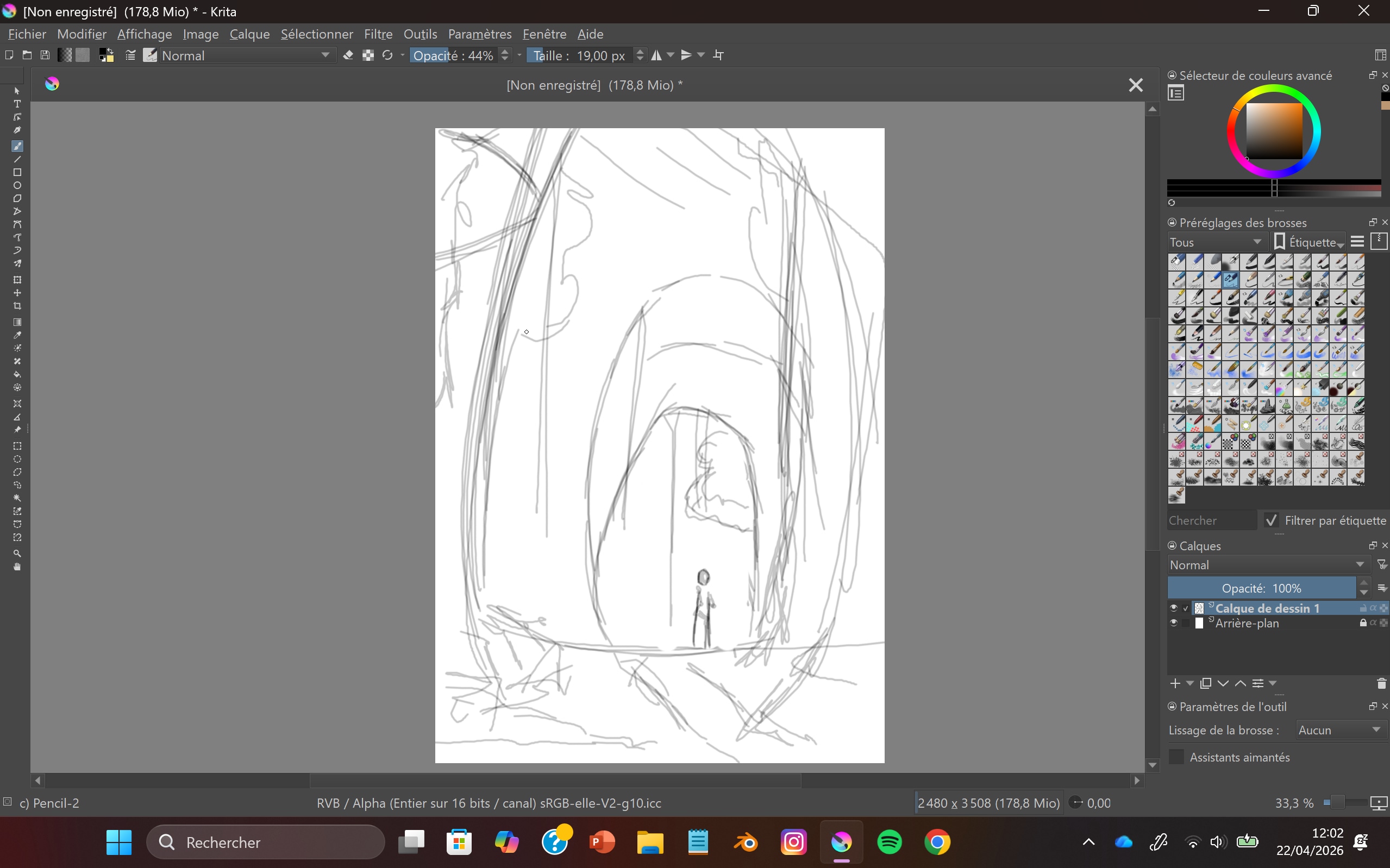Open the Tous brush tag dropdown

click(1216, 242)
